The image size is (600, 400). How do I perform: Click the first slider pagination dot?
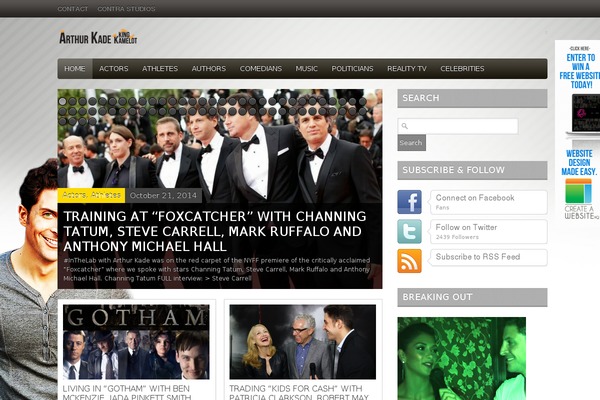click(x=62, y=101)
